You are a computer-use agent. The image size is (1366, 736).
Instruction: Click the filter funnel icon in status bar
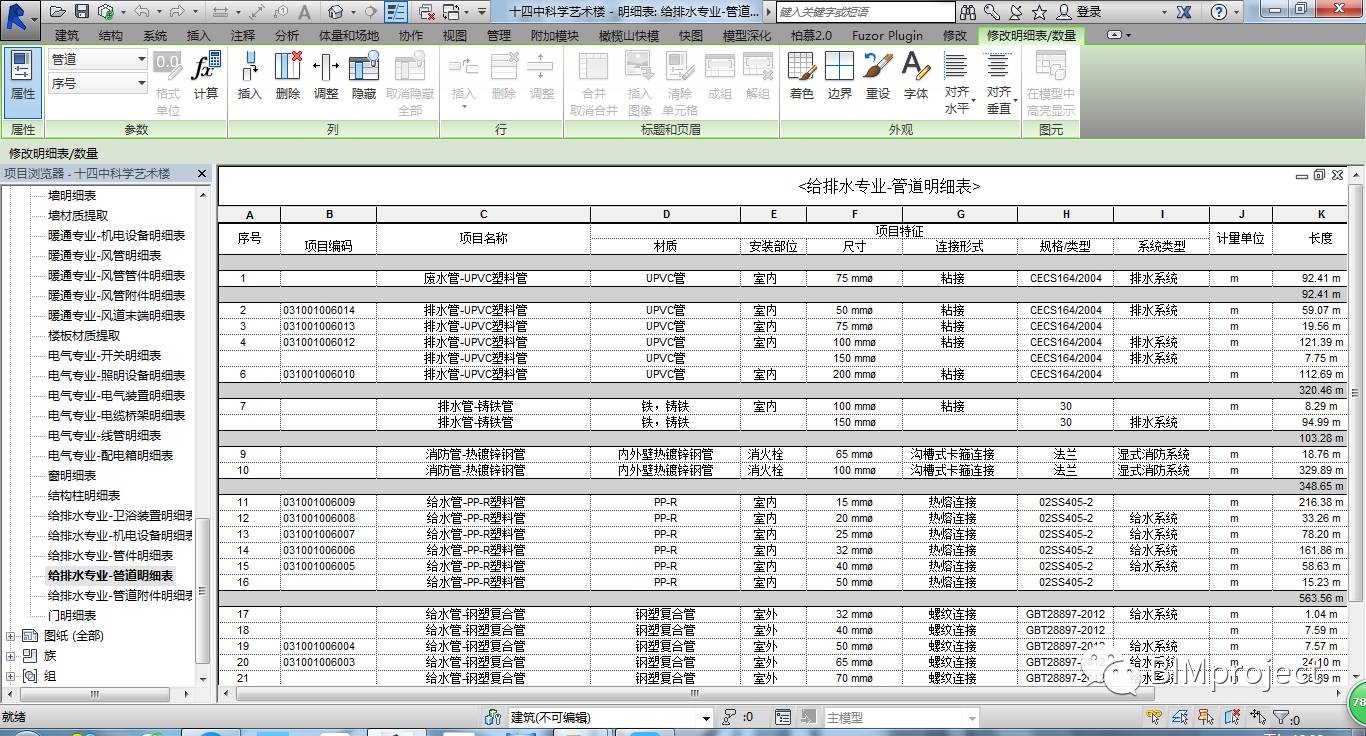click(x=1279, y=718)
